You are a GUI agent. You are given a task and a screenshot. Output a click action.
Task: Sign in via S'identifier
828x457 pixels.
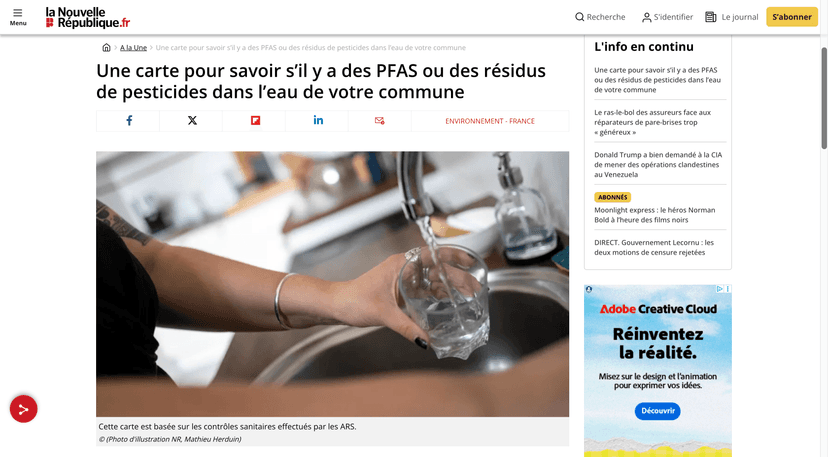[667, 17]
